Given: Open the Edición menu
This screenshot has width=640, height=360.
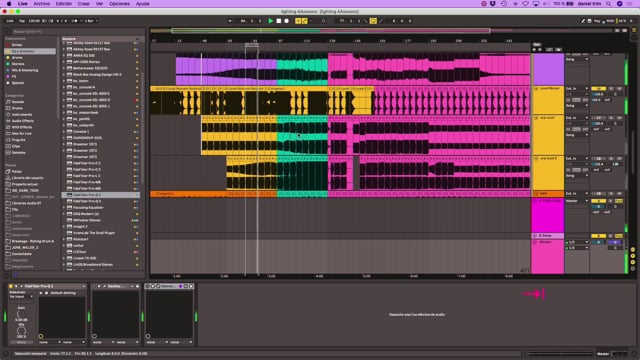Looking at the screenshot, I should 64,4.
